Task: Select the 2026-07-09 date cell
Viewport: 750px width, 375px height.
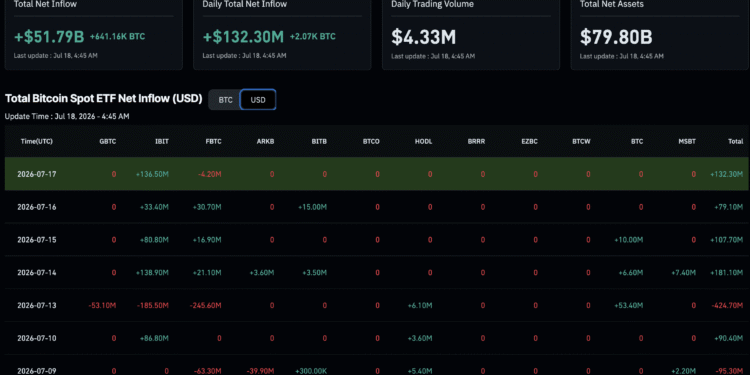Action: coord(37,371)
